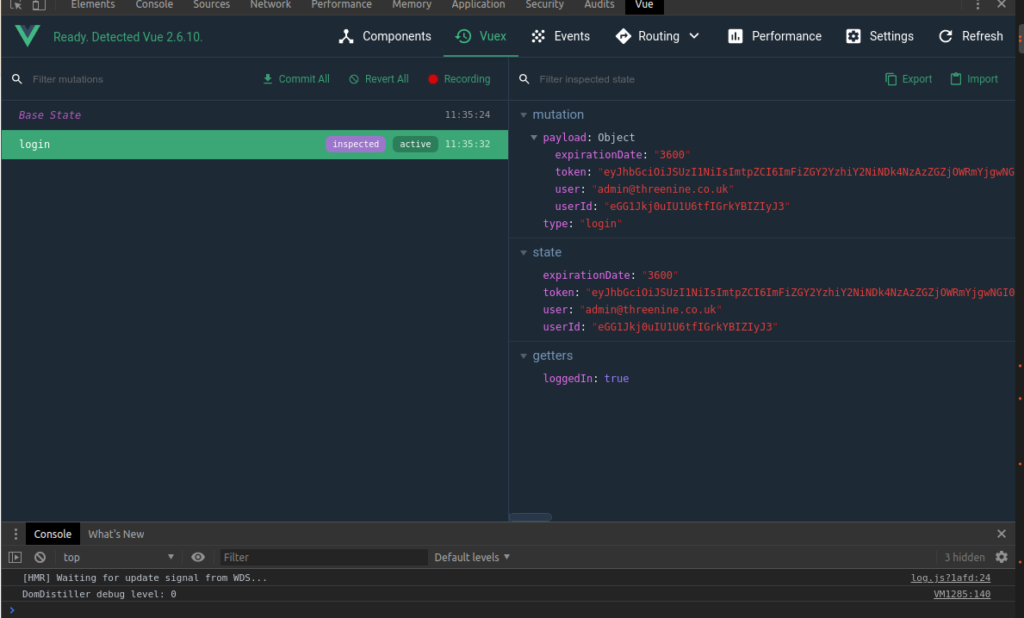Click the Performance chart icon
Viewport: 1024px width, 618px height.
tap(735, 37)
